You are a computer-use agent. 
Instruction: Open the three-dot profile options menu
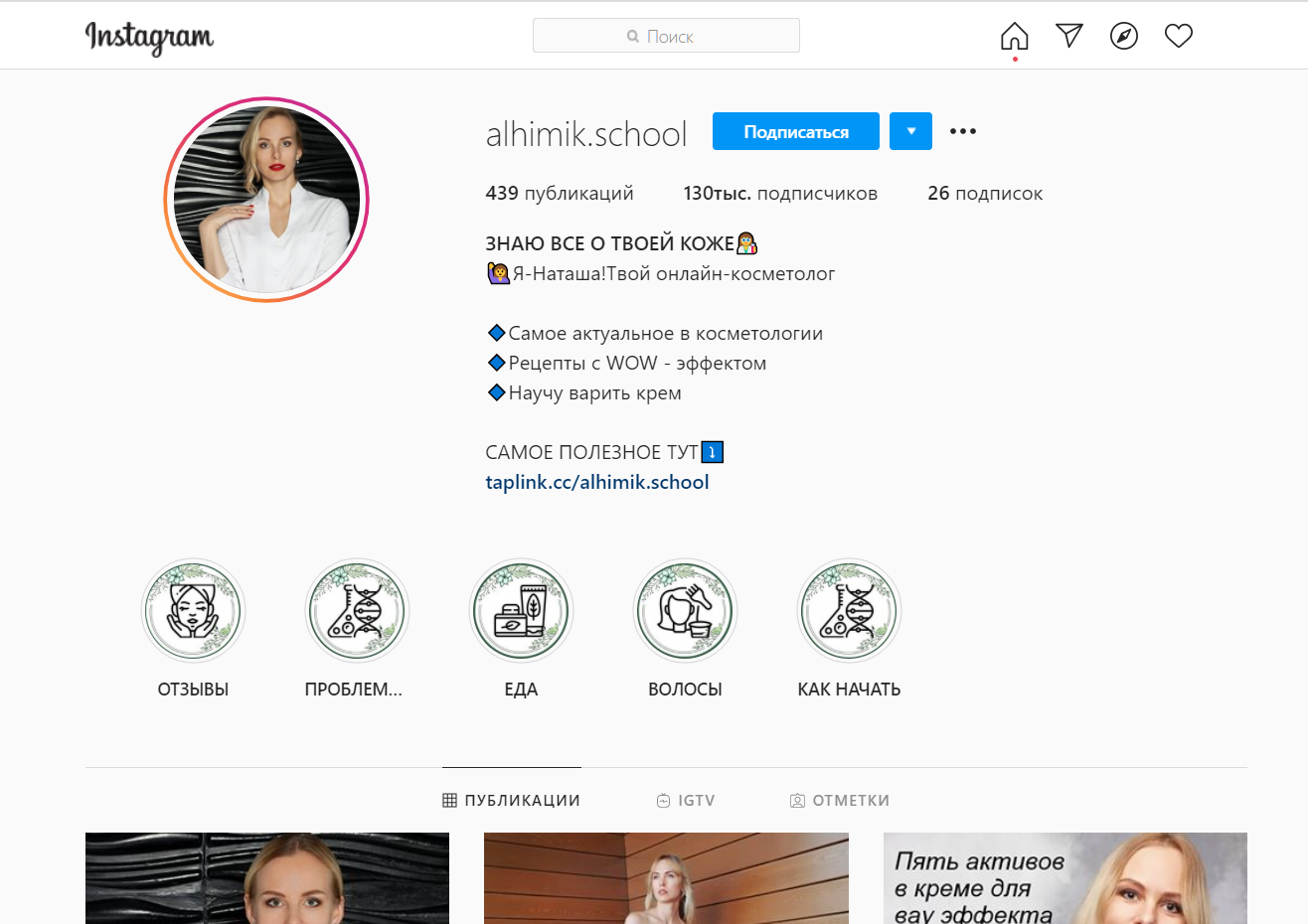pyautogui.click(x=962, y=131)
